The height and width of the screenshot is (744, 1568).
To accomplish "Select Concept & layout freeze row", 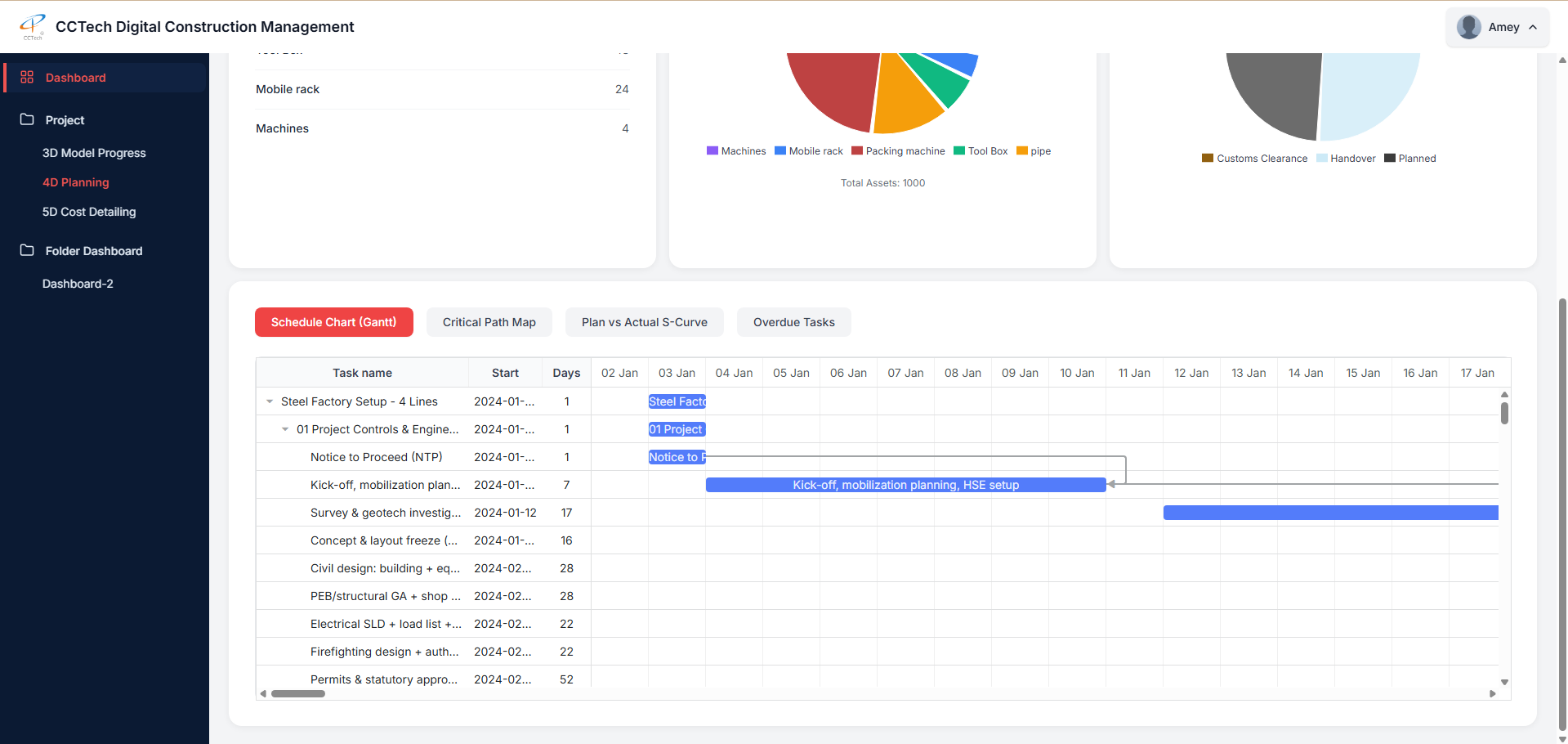I will tap(423, 540).
